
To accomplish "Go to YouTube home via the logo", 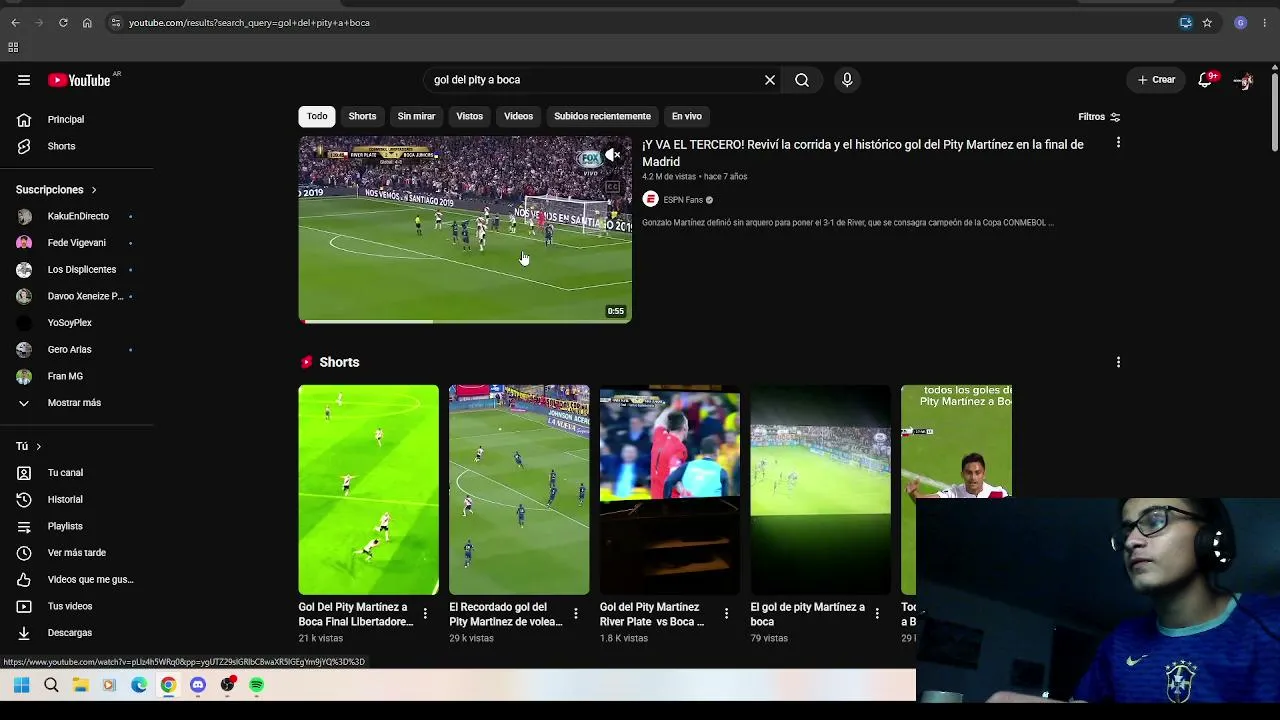I will (80, 80).
